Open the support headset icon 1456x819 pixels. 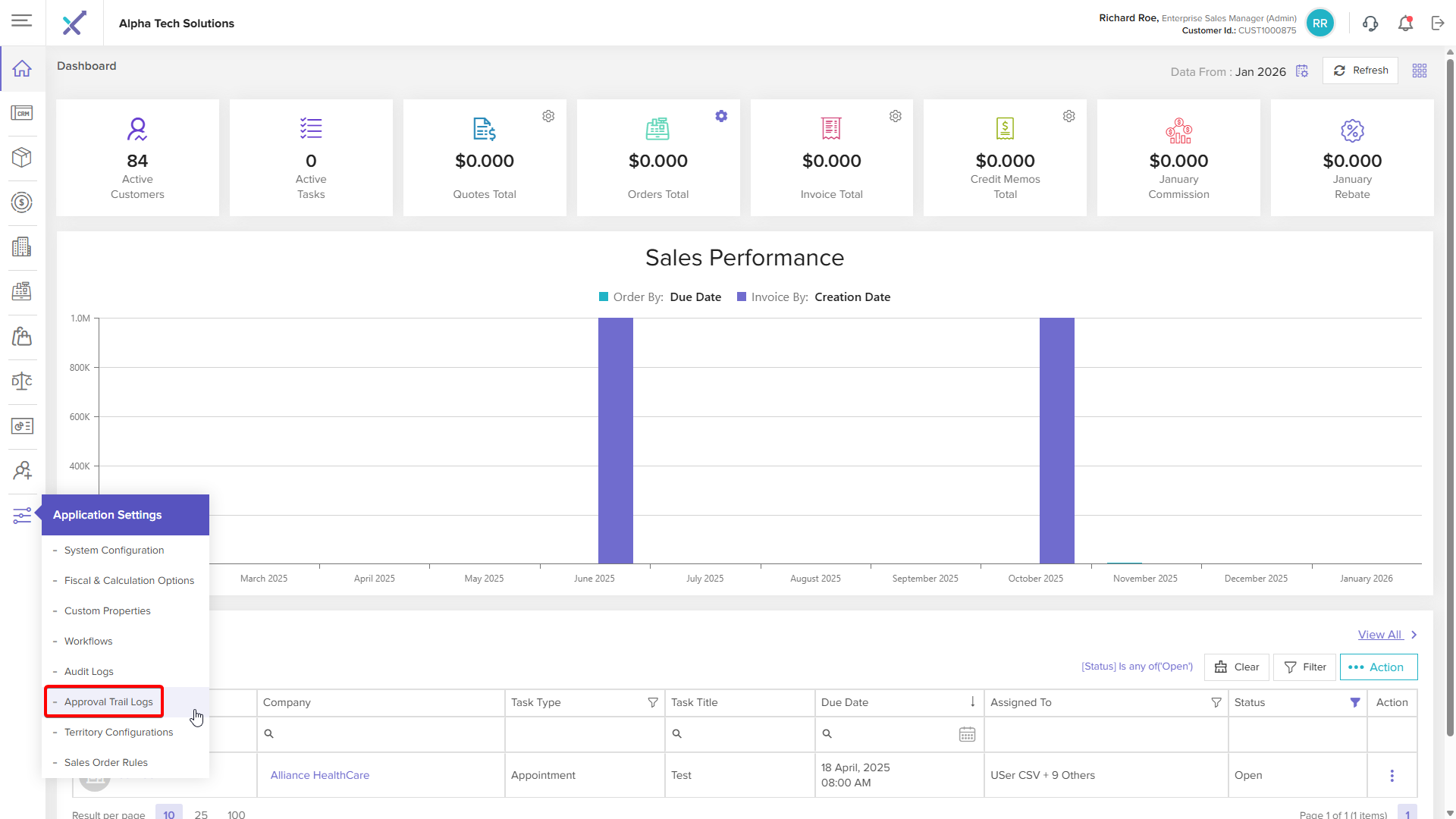coord(1370,24)
